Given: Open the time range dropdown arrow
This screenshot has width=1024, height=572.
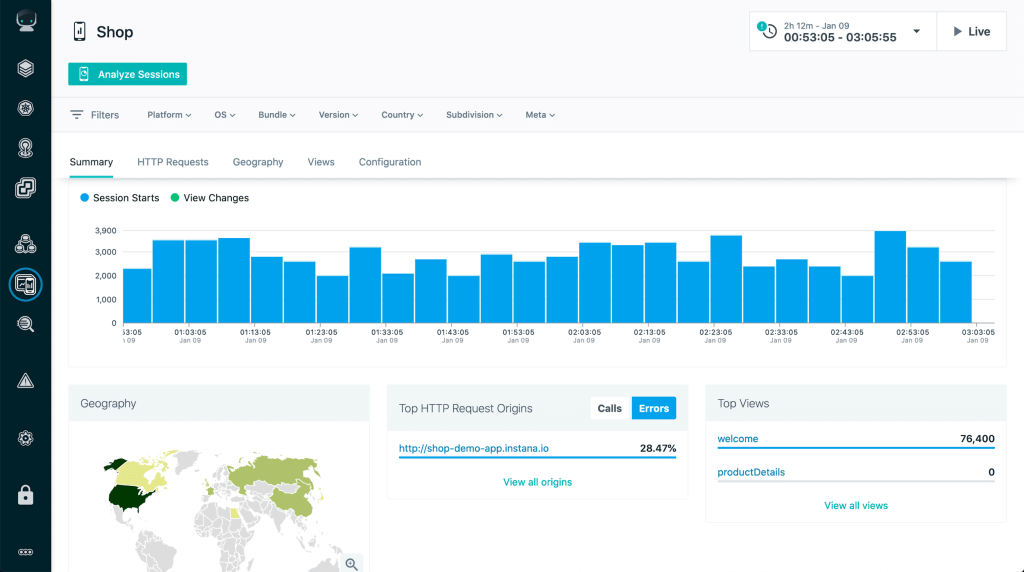Looking at the screenshot, I should (x=916, y=31).
